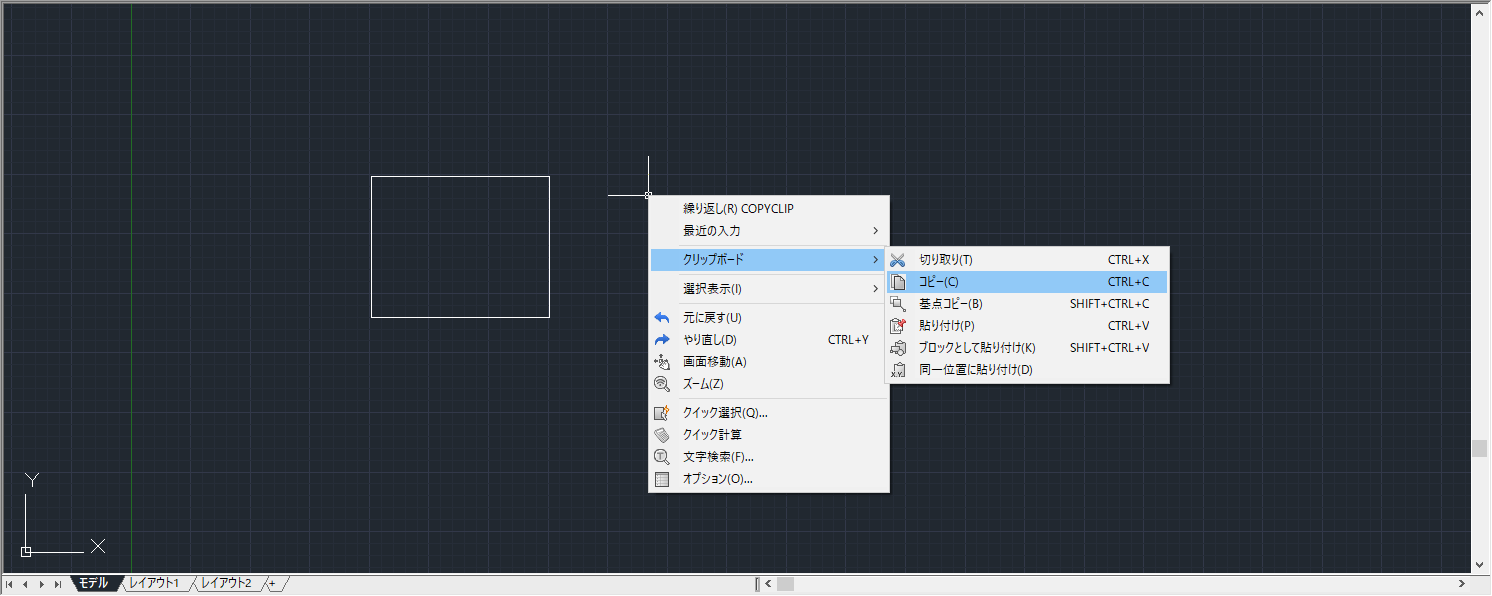
Task: Click the paste icon beside 貼り付け(P)
Action: pos(897,326)
